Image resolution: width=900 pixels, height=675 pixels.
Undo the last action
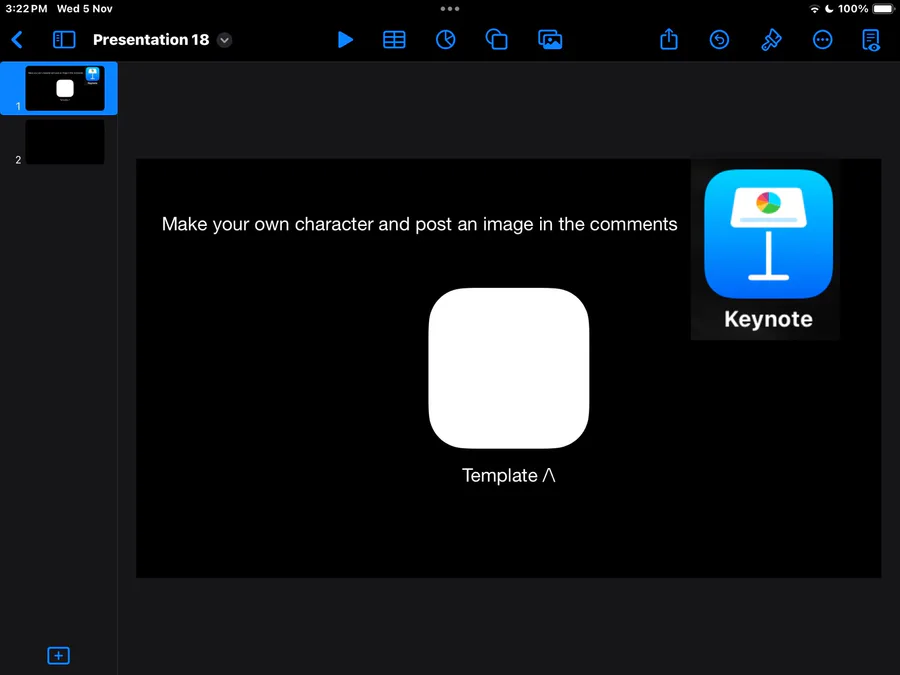pyautogui.click(x=719, y=40)
